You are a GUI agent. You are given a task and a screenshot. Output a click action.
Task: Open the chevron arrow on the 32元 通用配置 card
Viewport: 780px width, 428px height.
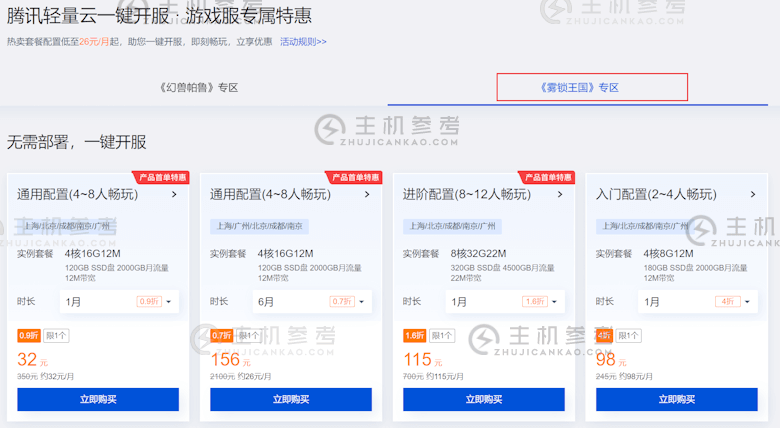tap(174, 195)
